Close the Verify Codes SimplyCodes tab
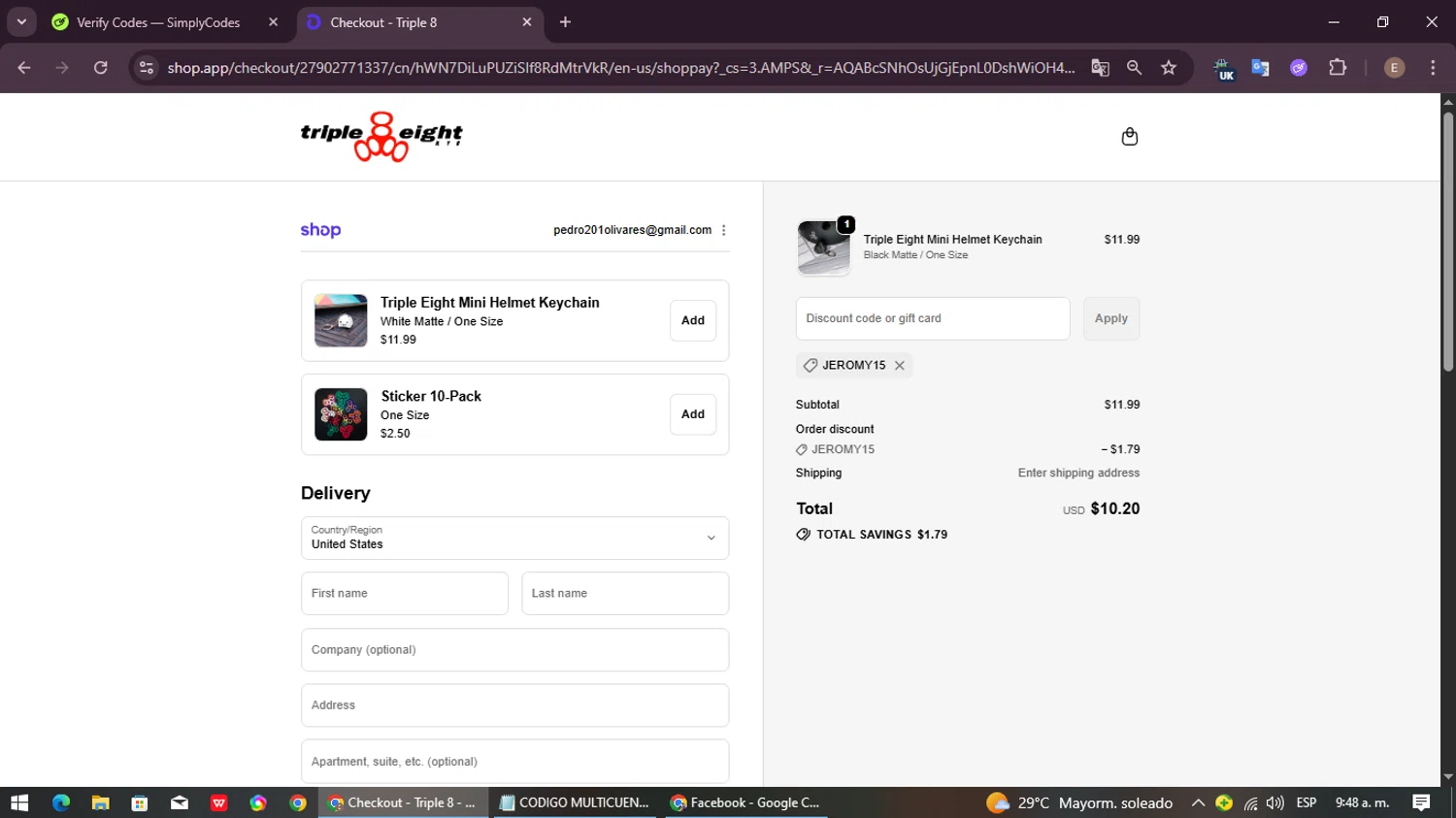This screenshot has height=818, width=1456. coord(273,22)
